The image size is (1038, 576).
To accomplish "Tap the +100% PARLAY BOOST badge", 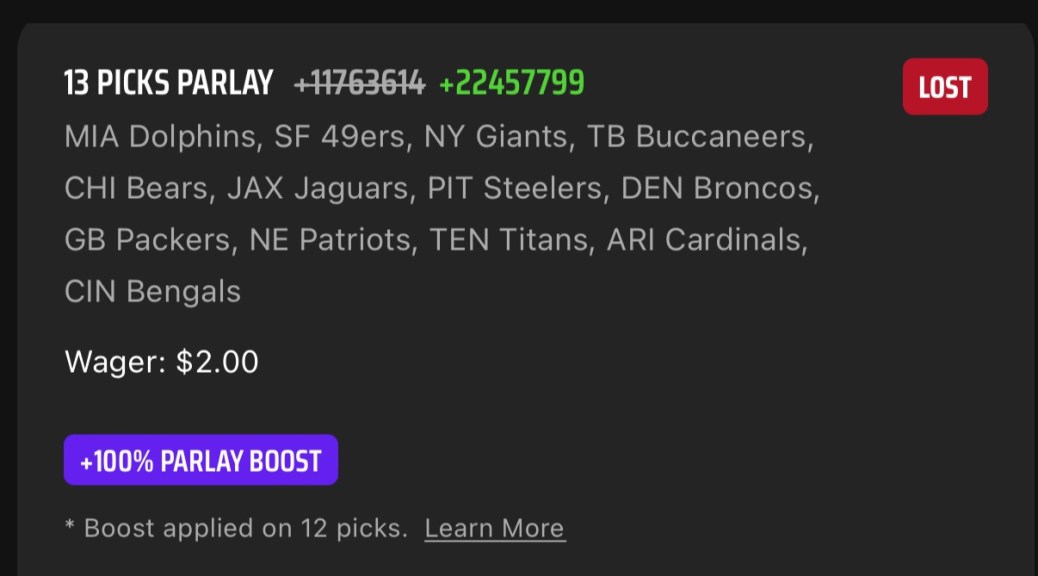I will click(x=201, y=461).
